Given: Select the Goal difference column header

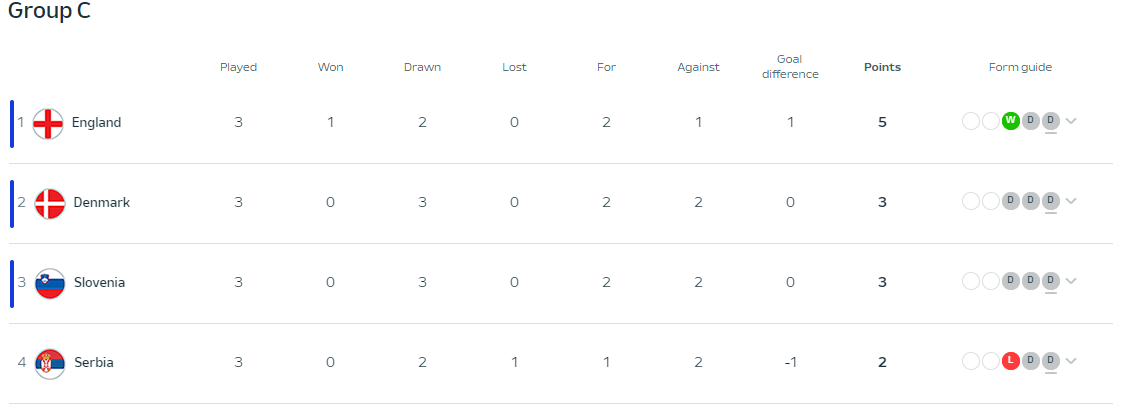Looking at the screenshot, I should (790, 67).
